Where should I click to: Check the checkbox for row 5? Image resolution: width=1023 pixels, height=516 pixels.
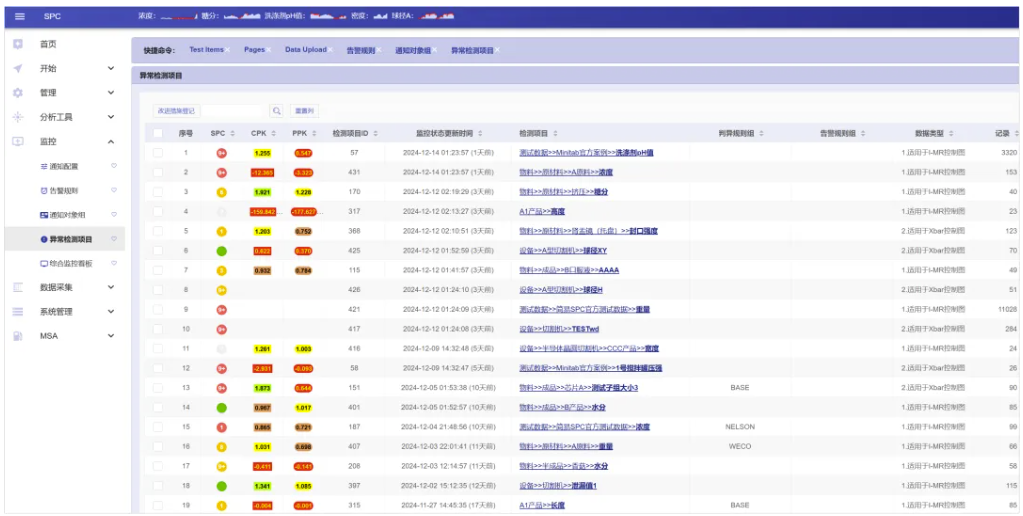[158, 231]
